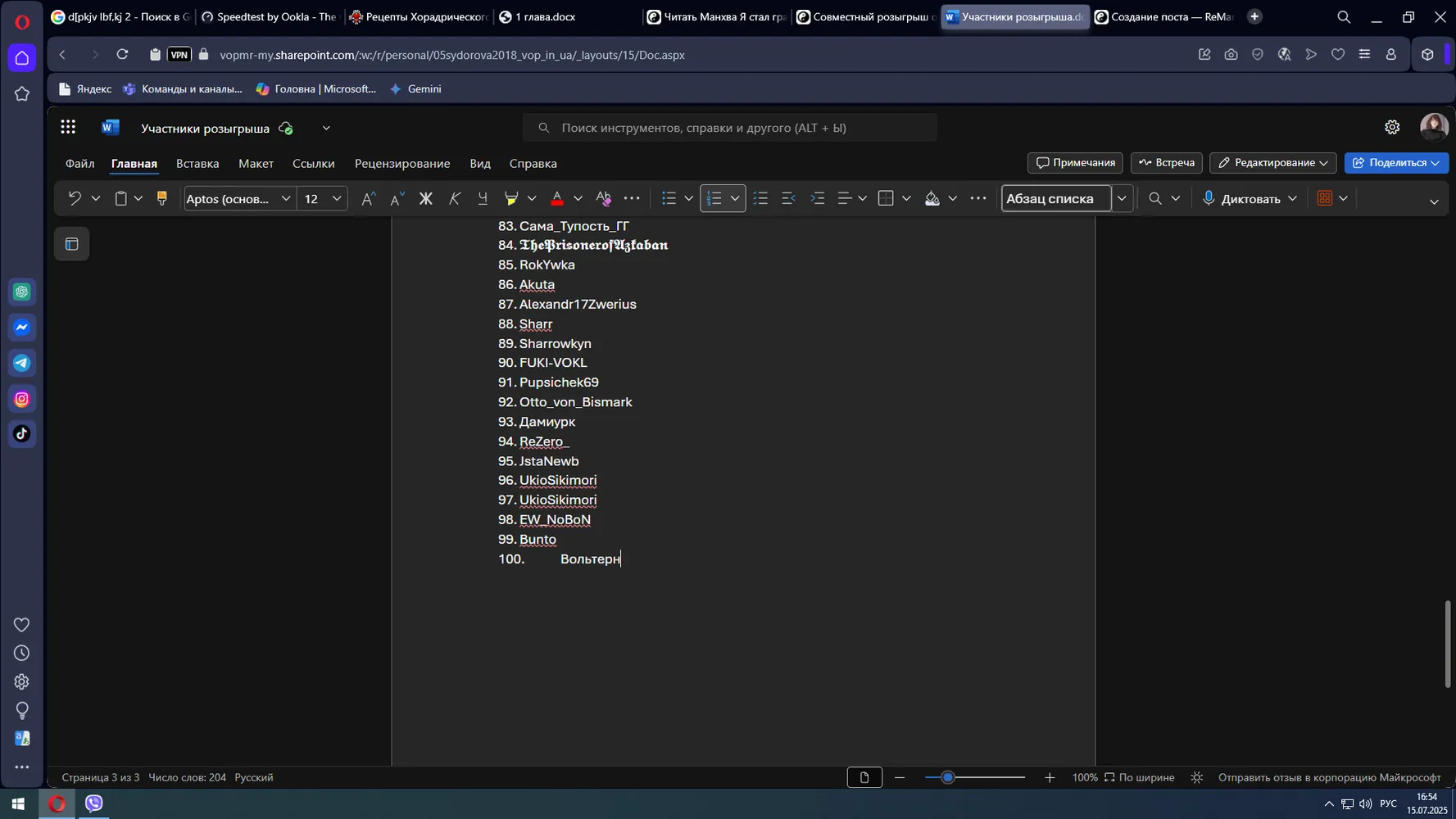The height and width of the screenshot is (819, 1456).
Task: Collapse the ribbon with the chevron
Action: [x=1434, y=201]
